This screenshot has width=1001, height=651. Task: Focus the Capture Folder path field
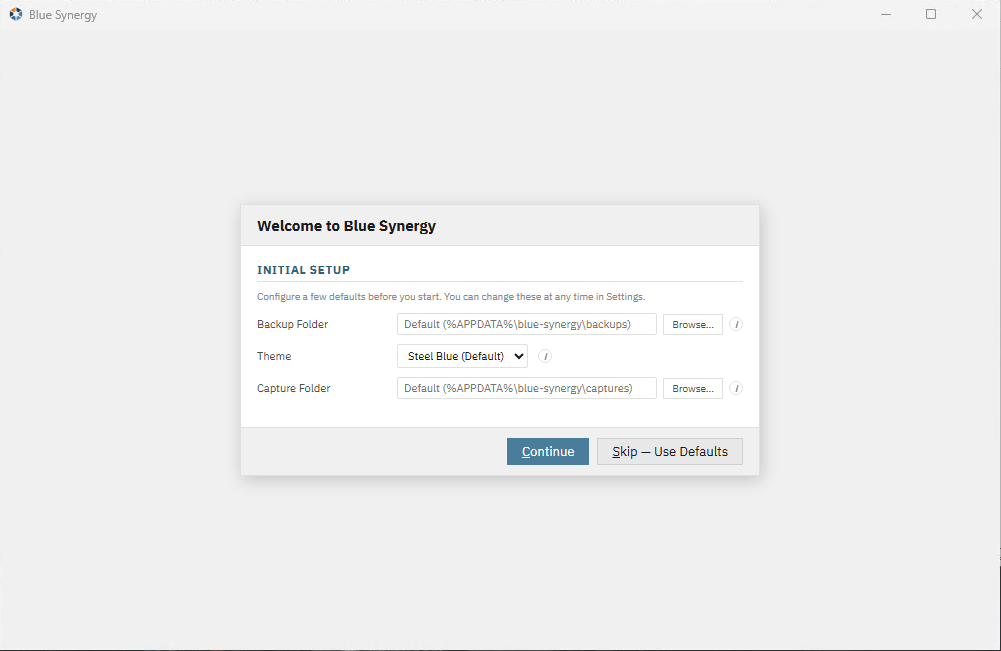[x=526, y=388]
